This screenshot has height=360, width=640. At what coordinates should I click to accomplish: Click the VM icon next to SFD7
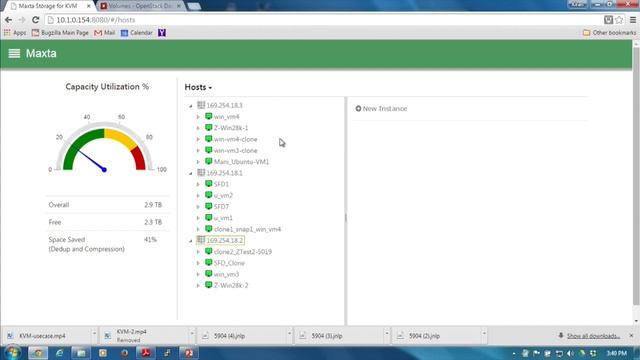coord(209,207)
